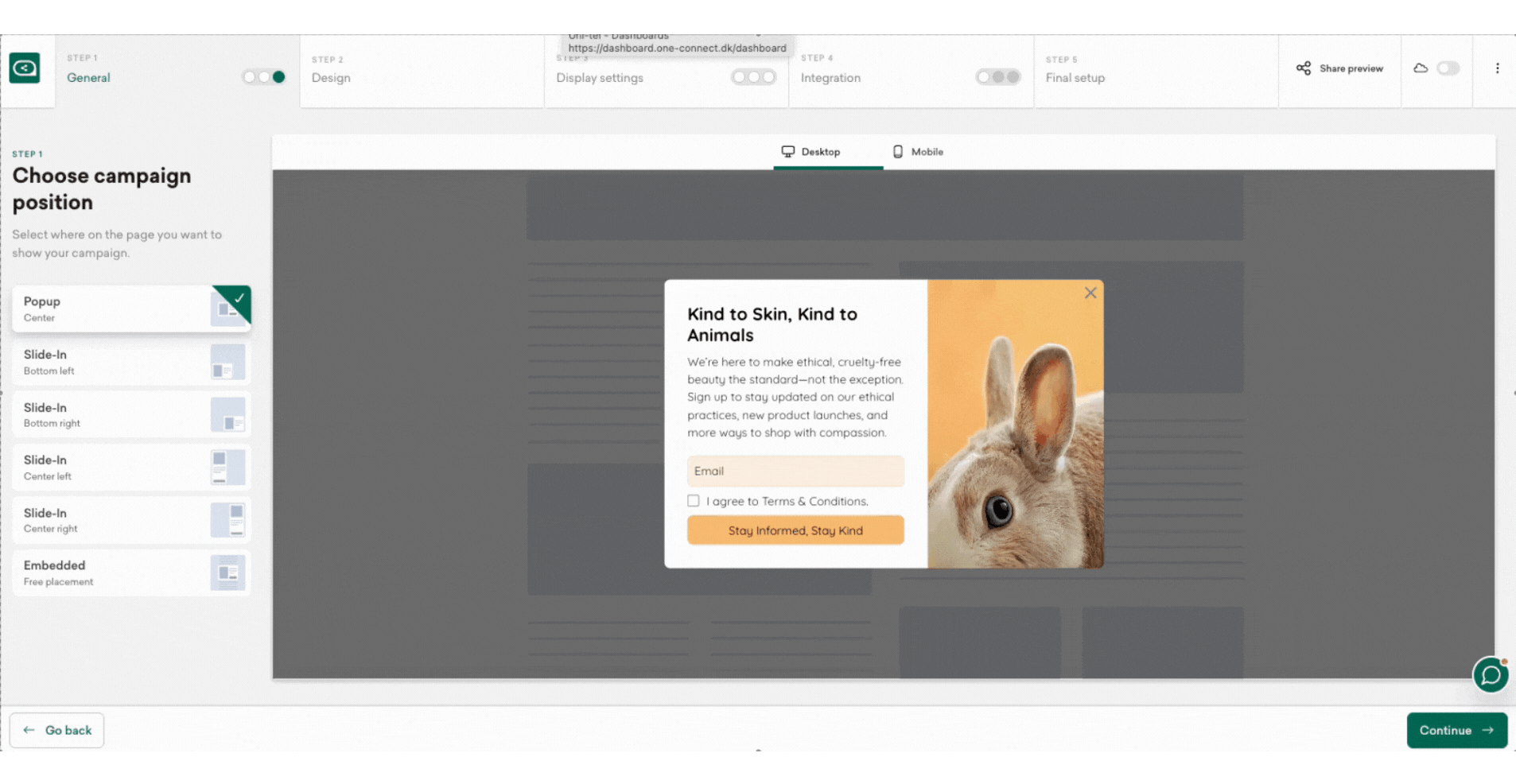Open Step 5 Final setup
Viewport: 1516px width, 784px height.
[1075, 78]
